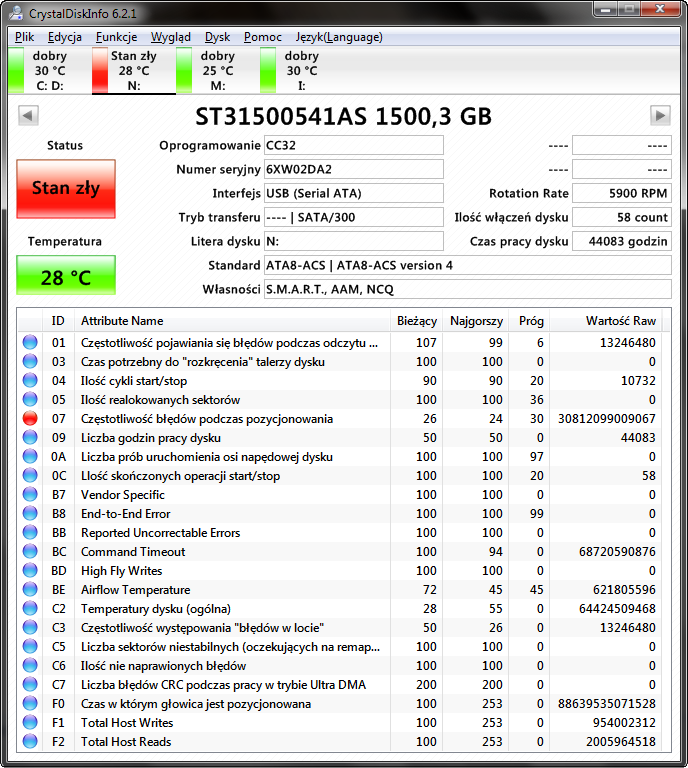This screenshot has width=688, height=768.
Task: Select the I: disk tab
Action: pos(302,71)
